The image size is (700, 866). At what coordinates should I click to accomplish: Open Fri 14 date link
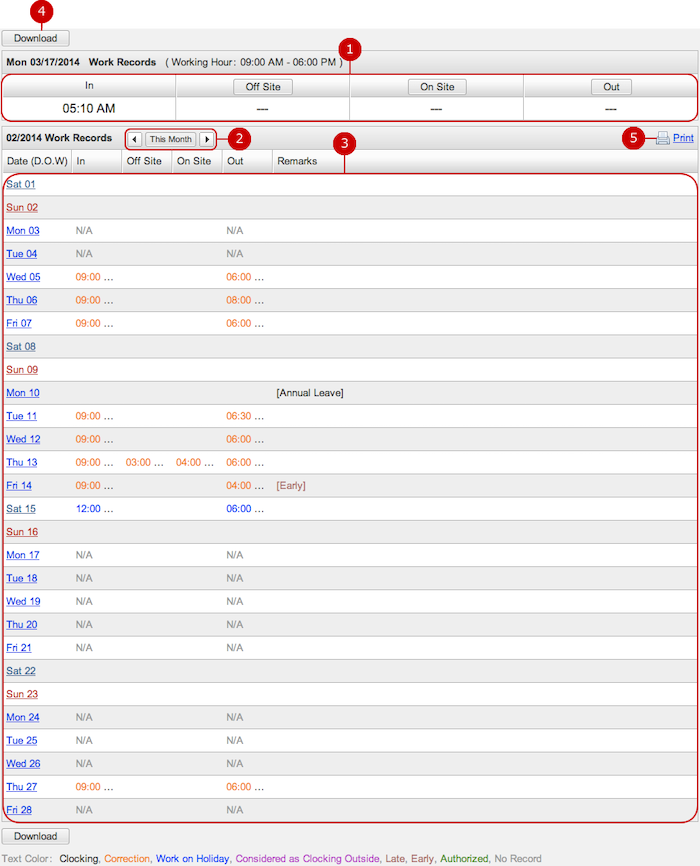click(x=19, y=486)
